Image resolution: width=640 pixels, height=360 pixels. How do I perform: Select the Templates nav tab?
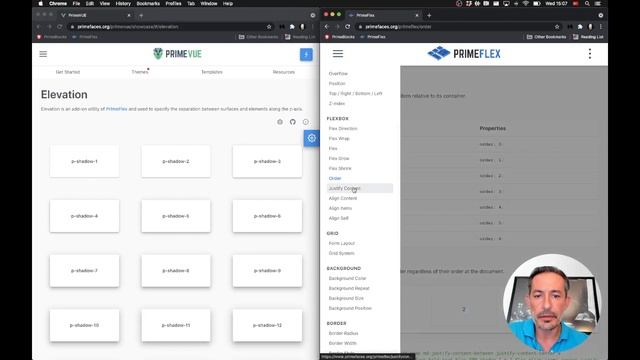pyautogui.click(x=212, y=72)
